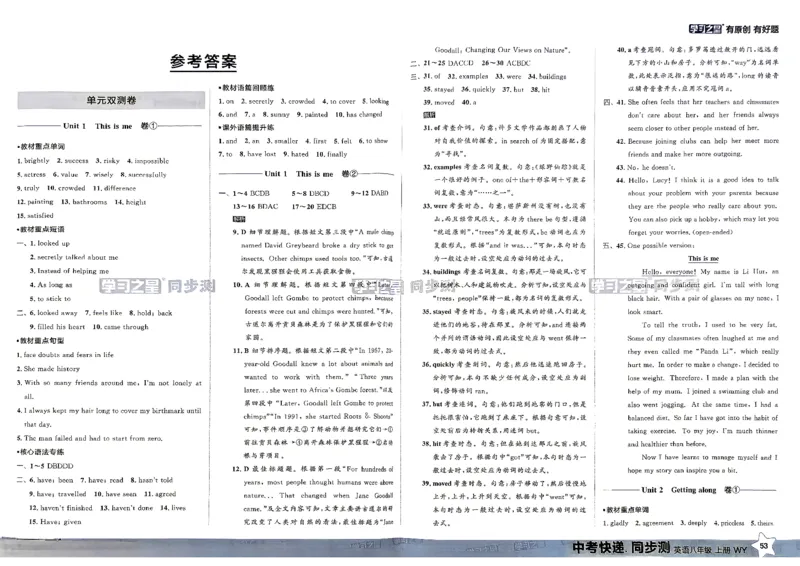Screen dimensions: 800x566
Task: Click the answer '13. bathrooms'
Action: coord(84,202)
